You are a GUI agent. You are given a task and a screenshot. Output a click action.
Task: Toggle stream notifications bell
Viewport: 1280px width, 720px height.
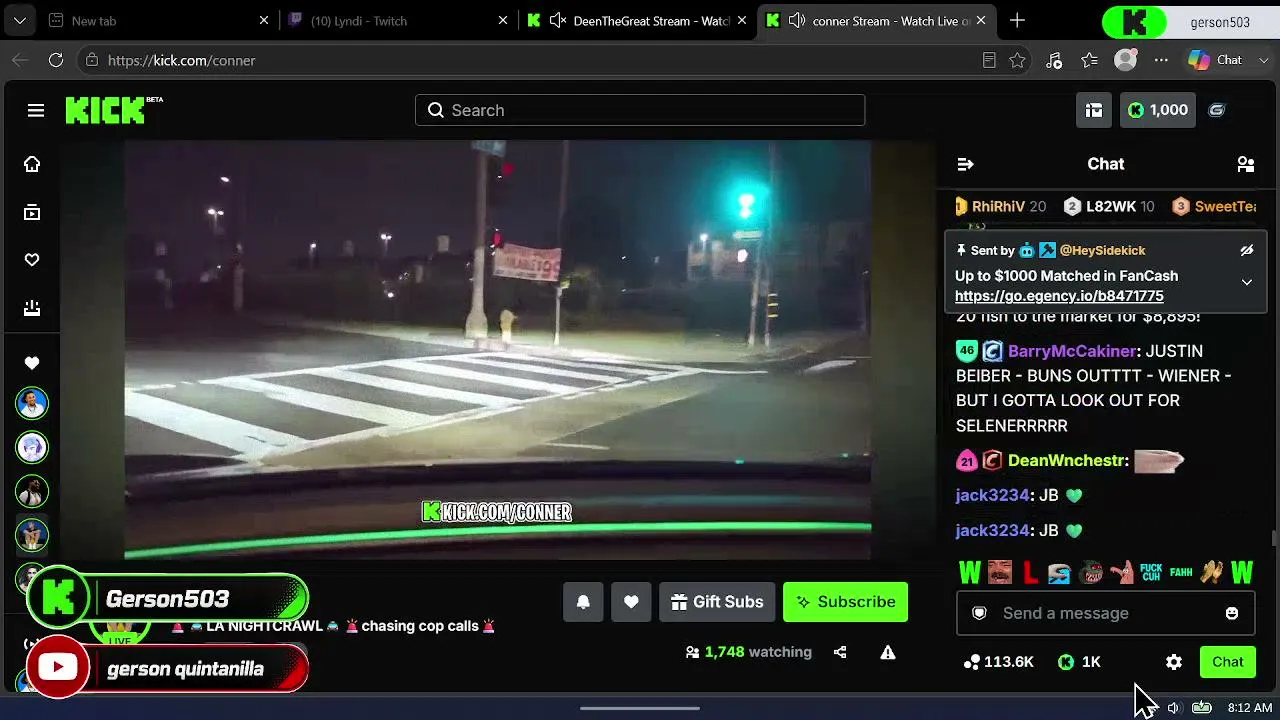click(x=583, y=602)
